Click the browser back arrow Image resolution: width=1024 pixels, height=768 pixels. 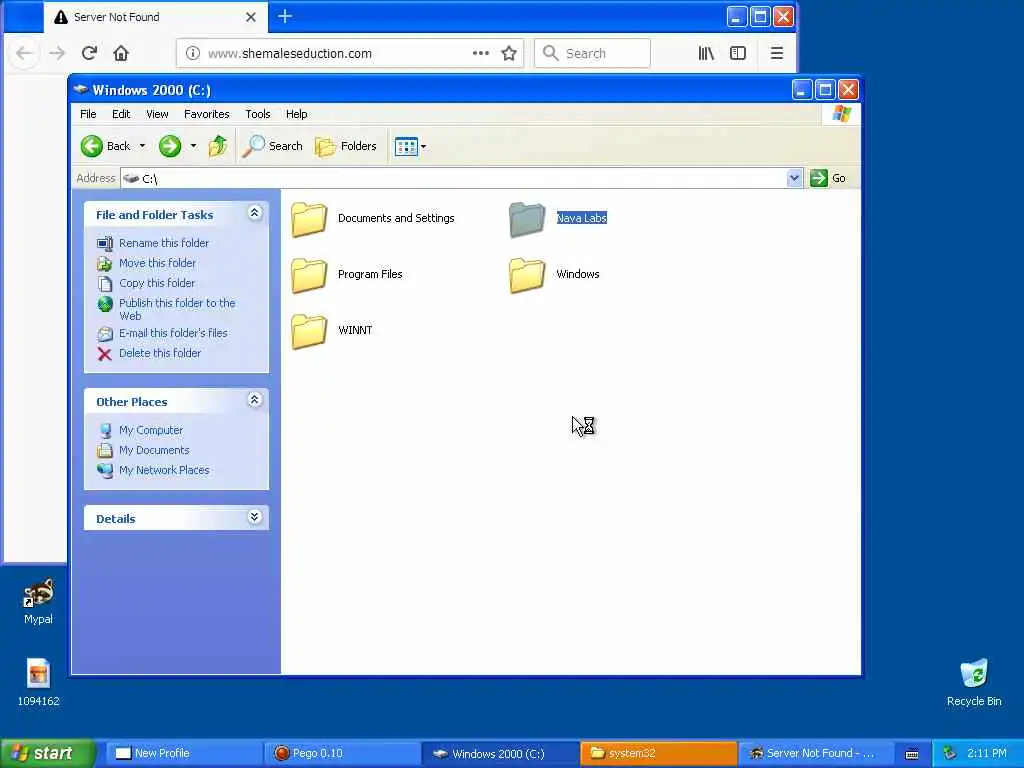click(24, 53)
